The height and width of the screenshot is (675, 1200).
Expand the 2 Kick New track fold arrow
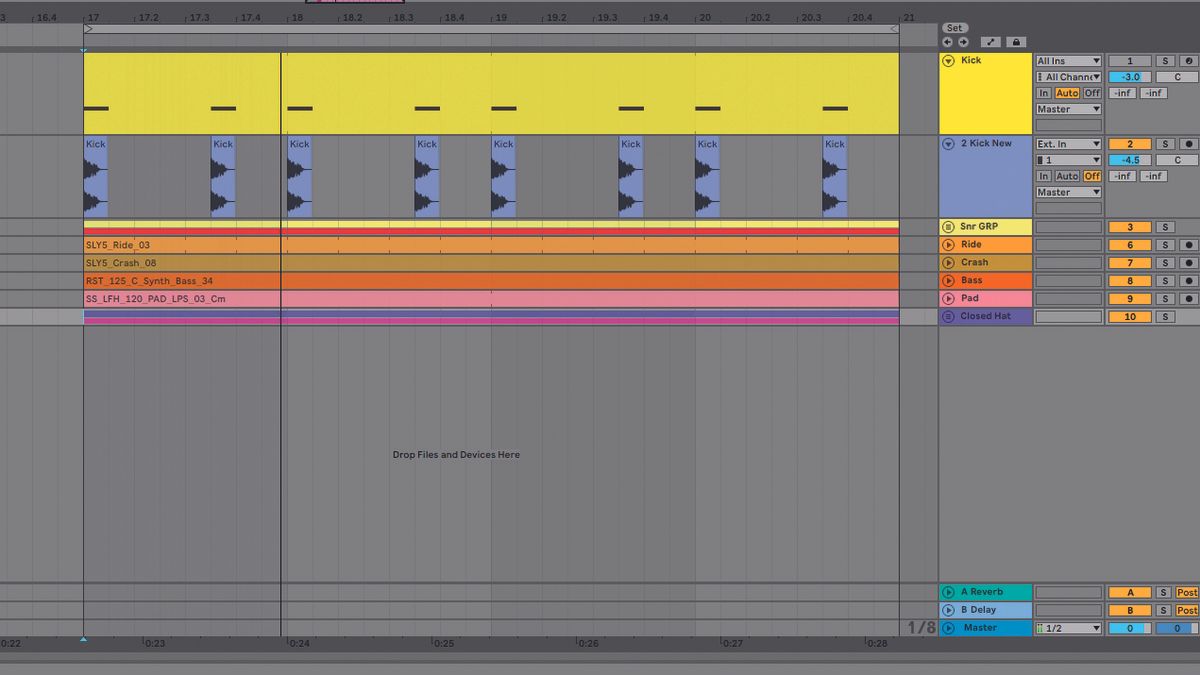(948, 143)
